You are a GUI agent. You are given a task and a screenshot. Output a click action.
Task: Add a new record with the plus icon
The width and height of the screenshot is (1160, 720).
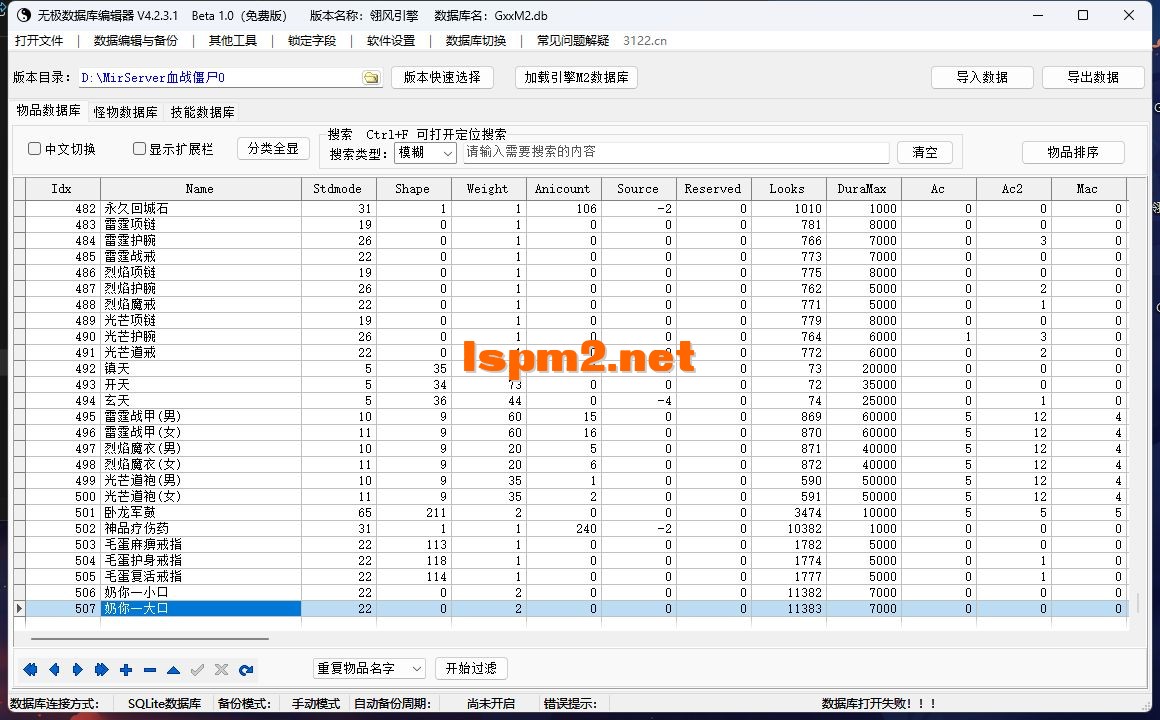pyautogui.click(x=127, y=670)
